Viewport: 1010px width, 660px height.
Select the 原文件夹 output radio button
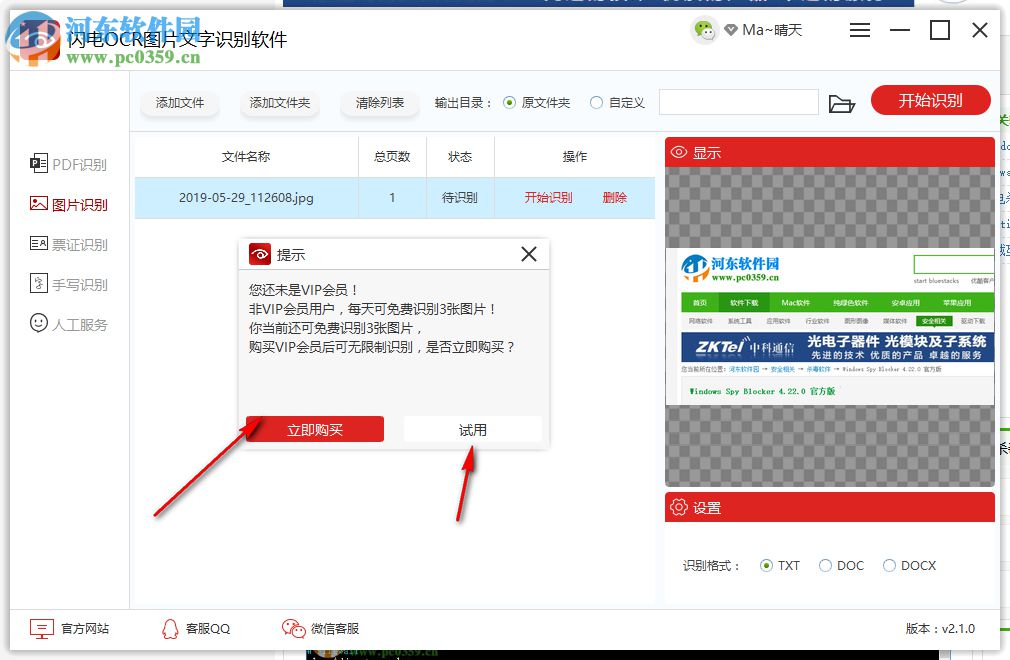point(511,101)
